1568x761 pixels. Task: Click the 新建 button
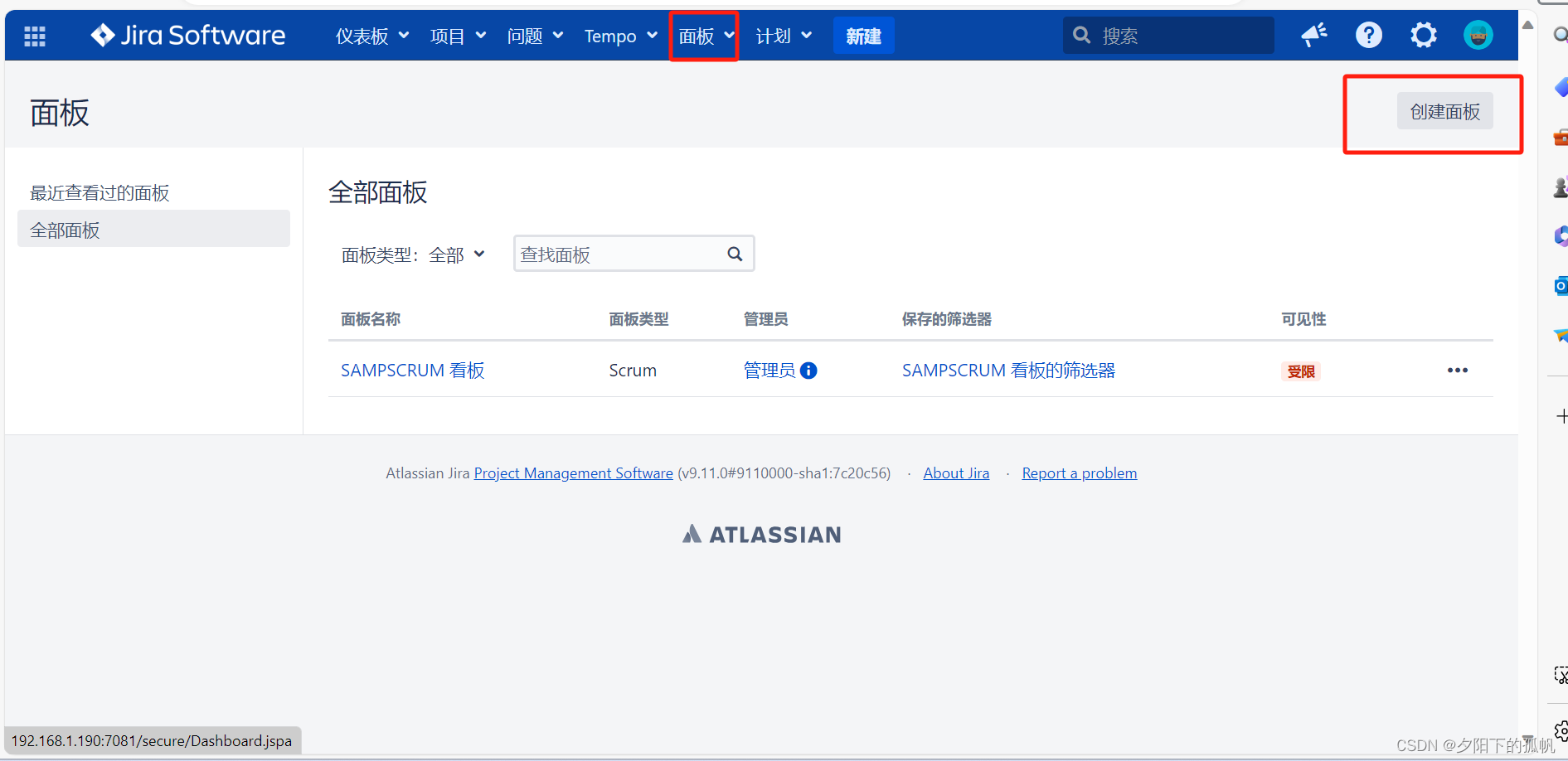[863, 36]
